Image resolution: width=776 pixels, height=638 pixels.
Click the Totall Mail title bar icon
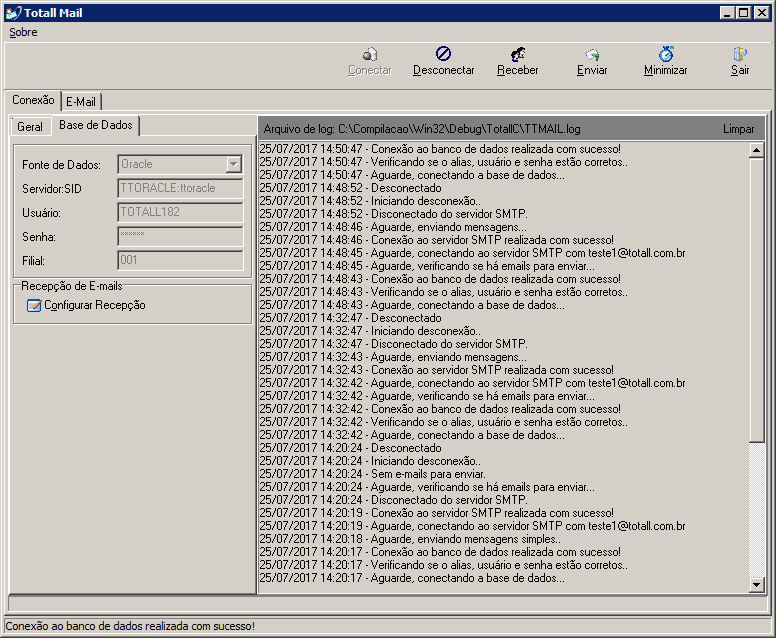[x=13, y=13]
